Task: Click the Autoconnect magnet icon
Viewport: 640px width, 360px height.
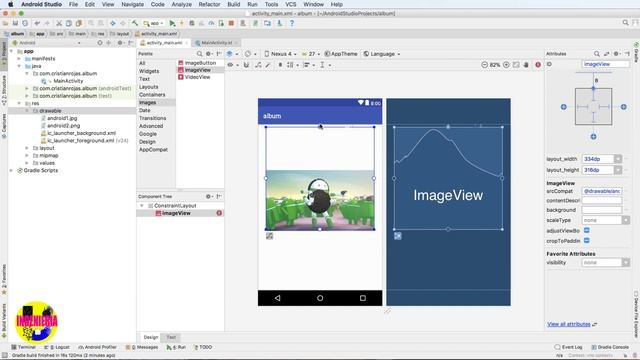Action: coord(246,65)
